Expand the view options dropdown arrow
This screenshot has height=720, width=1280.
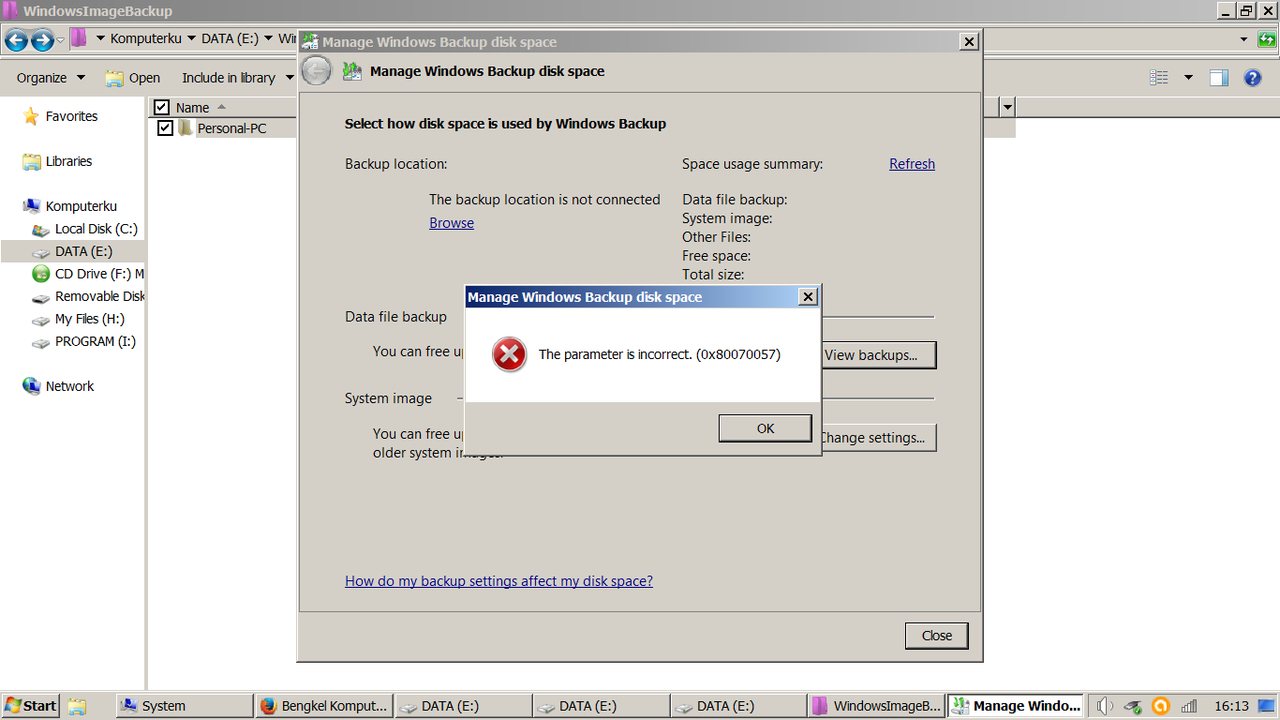(x=1188, y=78)
